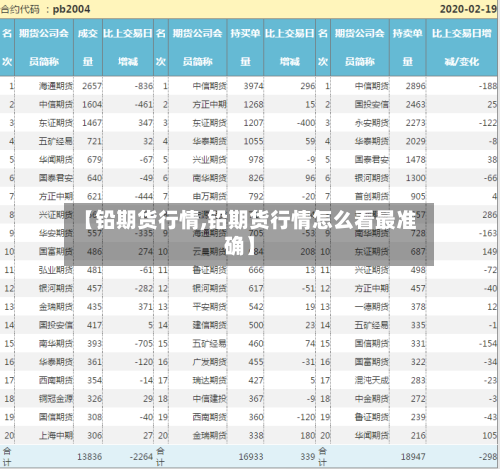Click long position value 500
Image resolution: width=500 pixels, height=469 pixels.
[256, 325]
